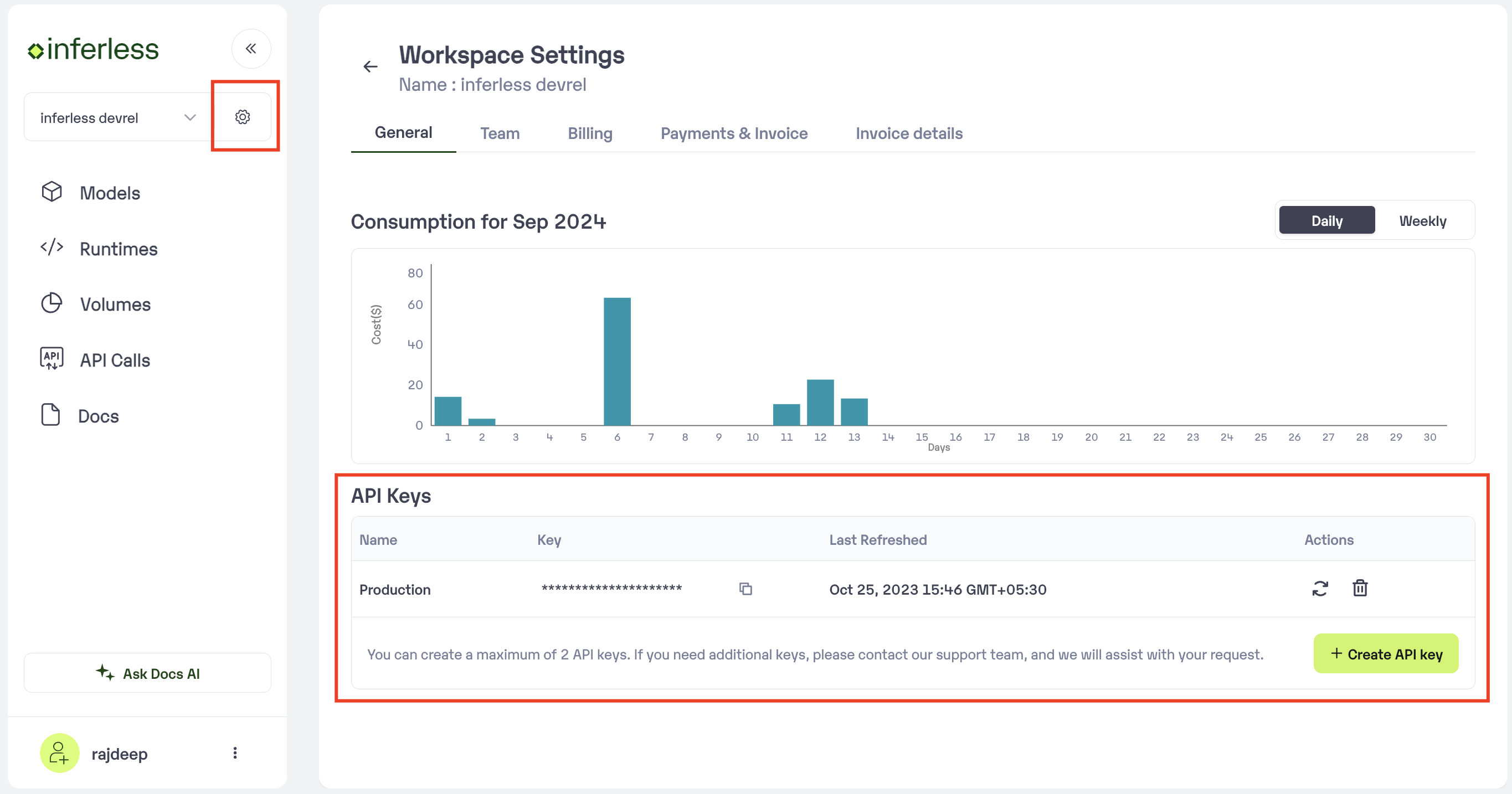The height and width of the screenshot is (794, 1512).
Task: Click Create API key button
Action: click(x=1385, y=654)
